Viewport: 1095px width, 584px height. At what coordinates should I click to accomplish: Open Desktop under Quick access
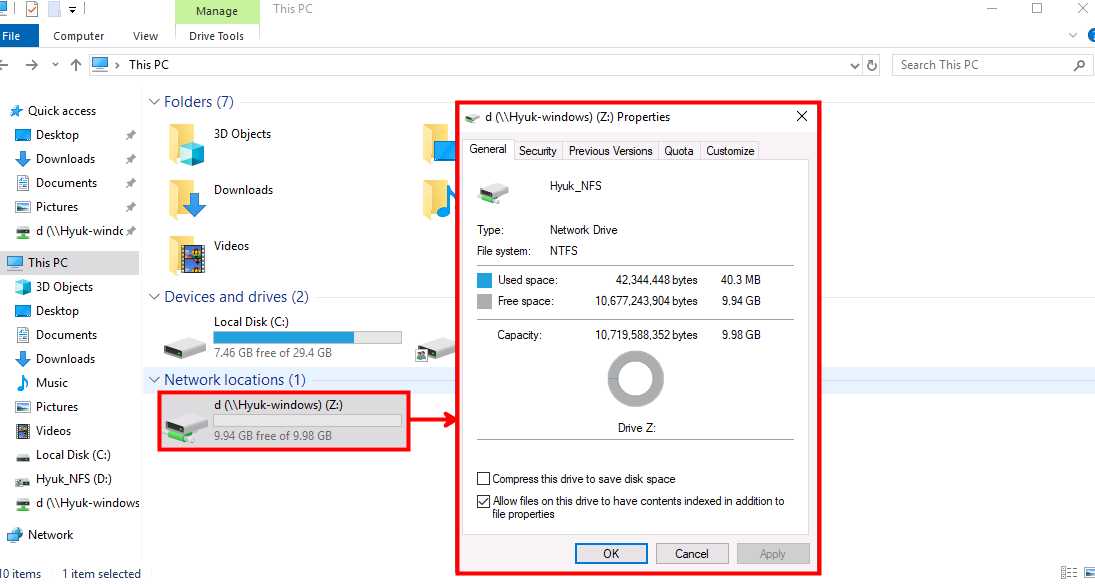point(57,135)
